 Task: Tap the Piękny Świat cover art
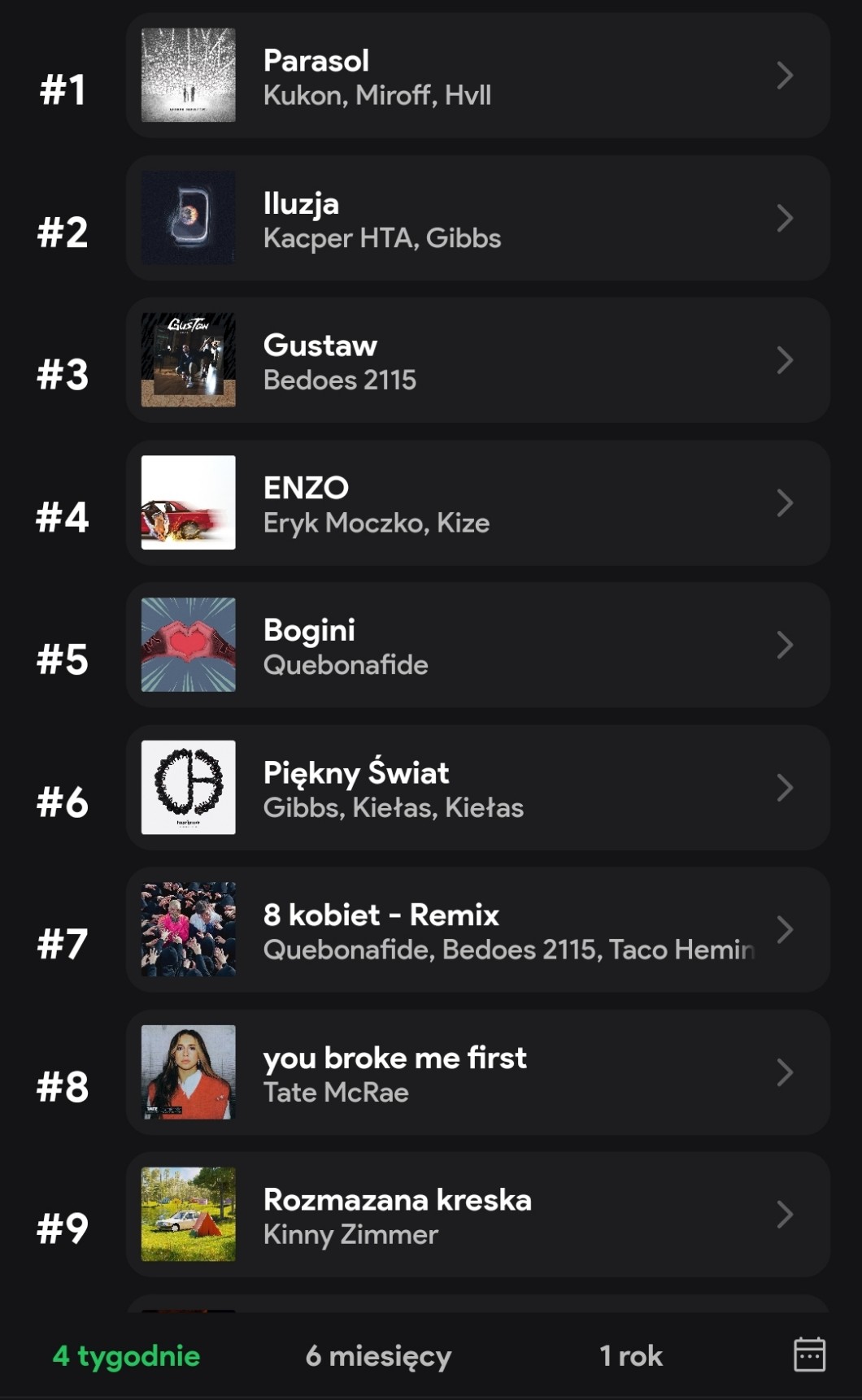[189, 787]
